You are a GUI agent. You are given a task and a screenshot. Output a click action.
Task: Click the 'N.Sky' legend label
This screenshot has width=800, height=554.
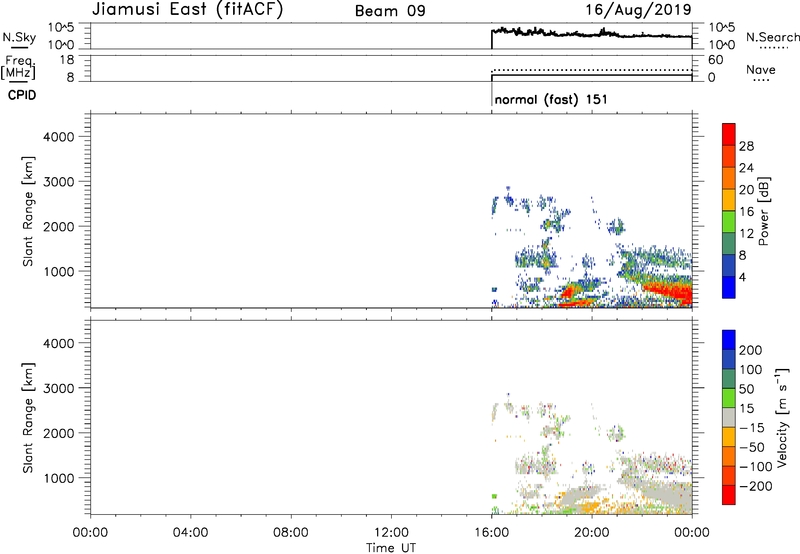(19, 37)
